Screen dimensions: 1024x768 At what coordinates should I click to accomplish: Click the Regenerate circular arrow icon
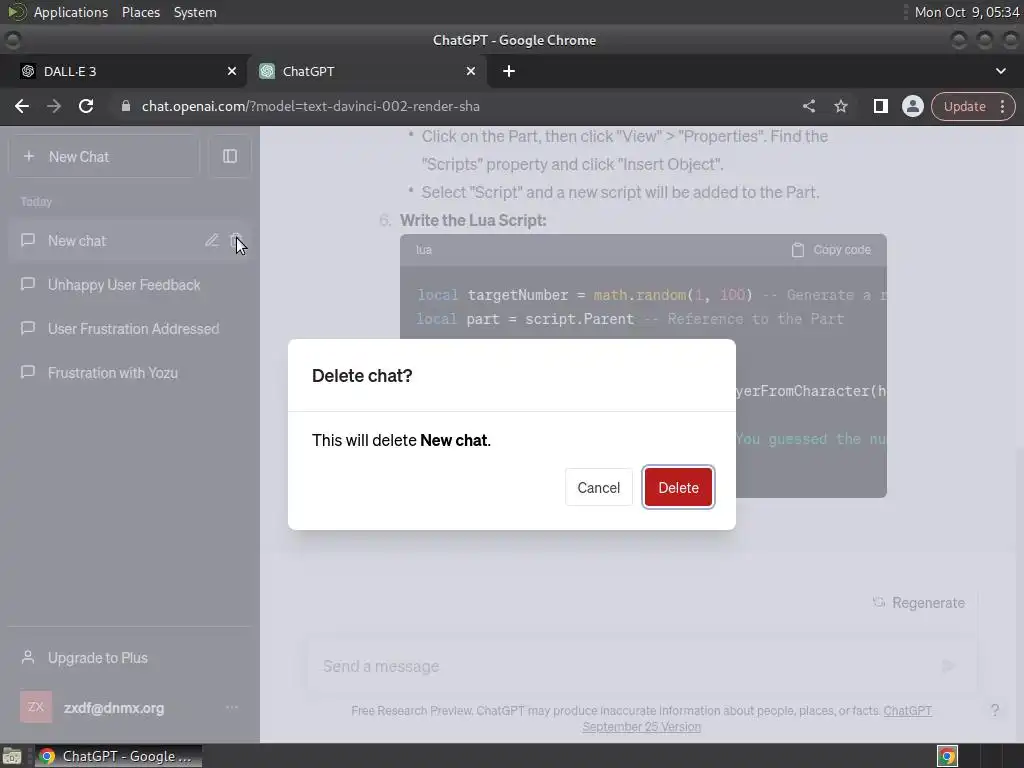click(x=879, y=602)
